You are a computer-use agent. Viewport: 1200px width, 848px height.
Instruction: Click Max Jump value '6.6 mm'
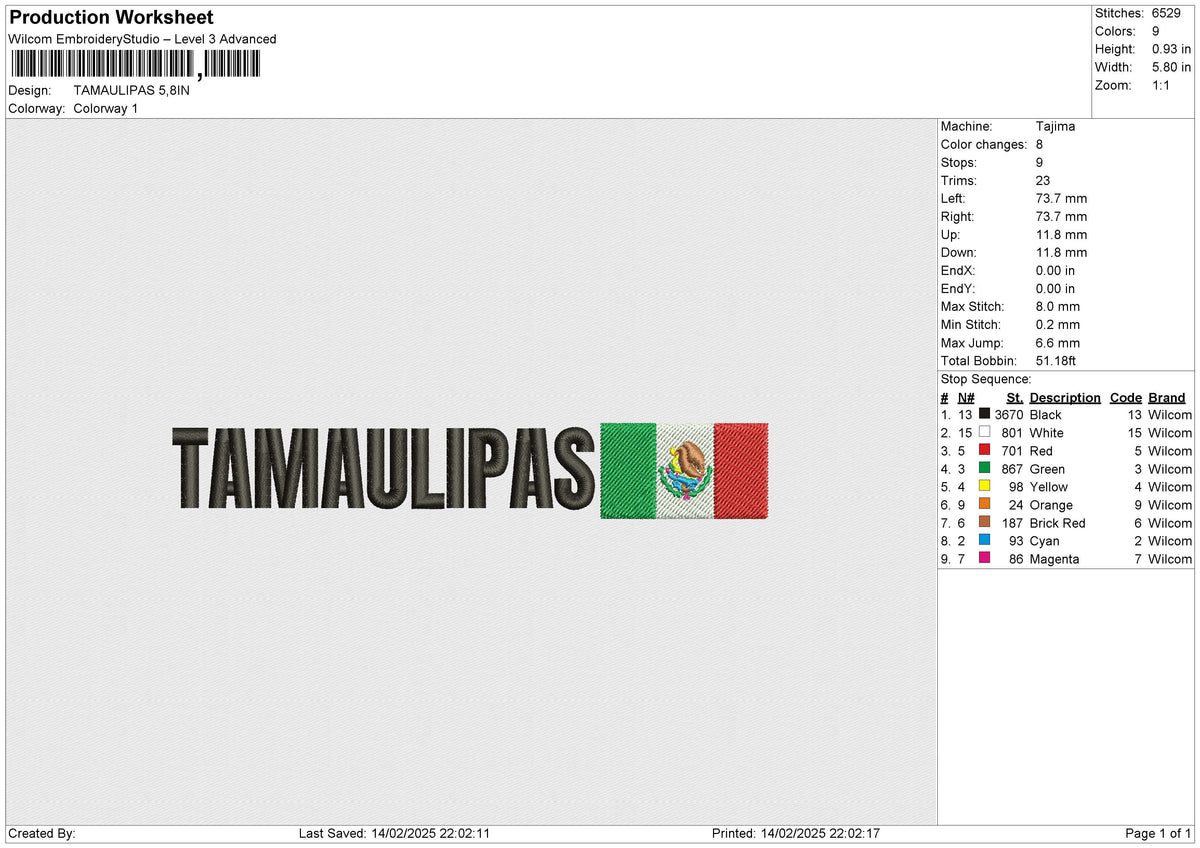(1058, 342)
